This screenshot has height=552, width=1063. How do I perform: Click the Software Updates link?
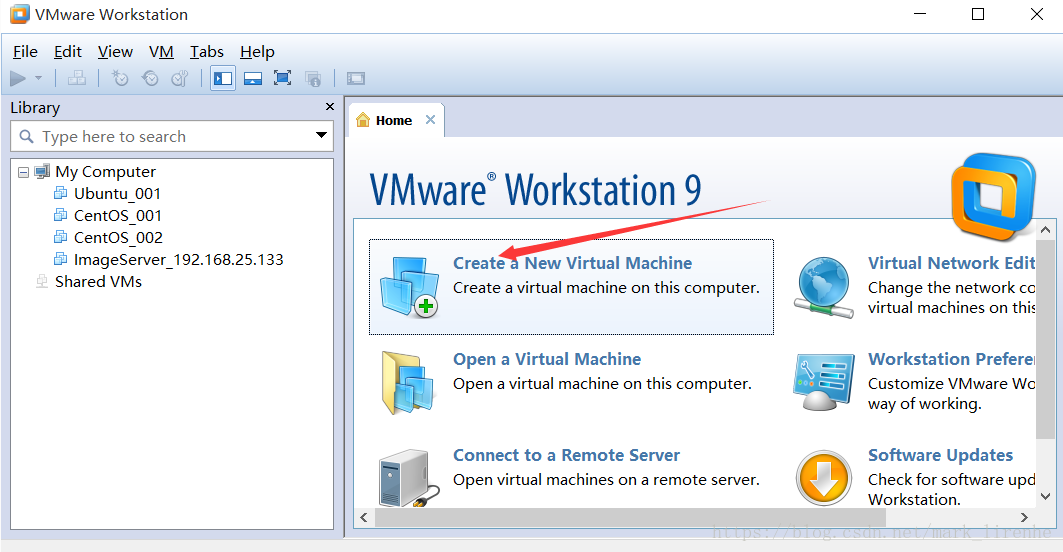click(940, 455)
